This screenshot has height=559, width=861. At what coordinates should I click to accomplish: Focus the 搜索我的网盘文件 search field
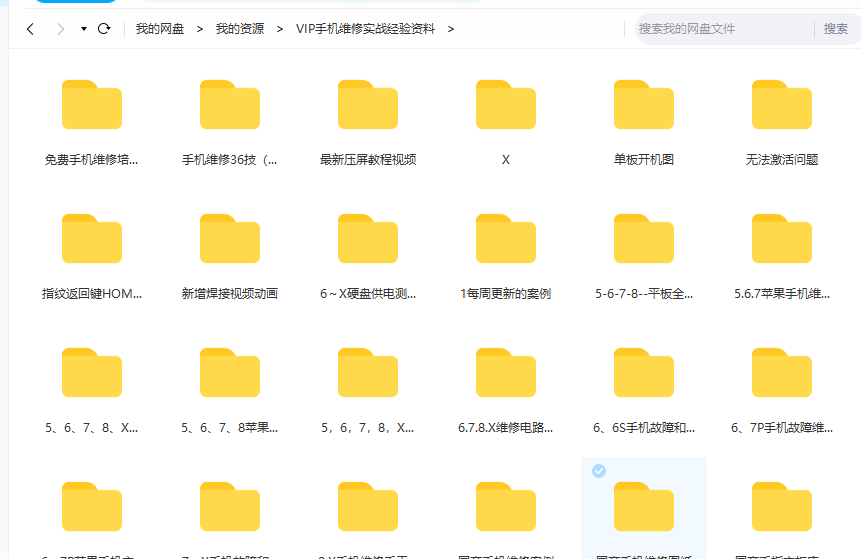pos(724,29)
